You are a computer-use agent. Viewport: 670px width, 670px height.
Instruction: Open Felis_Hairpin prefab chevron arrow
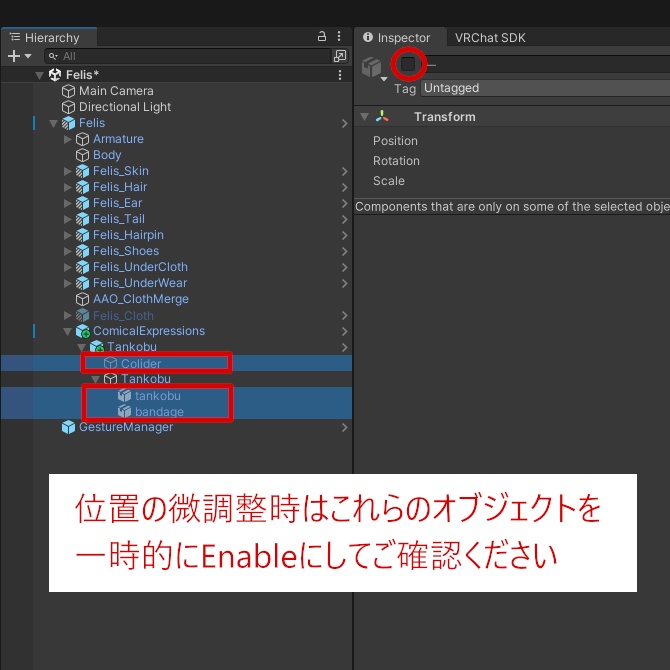344,235
